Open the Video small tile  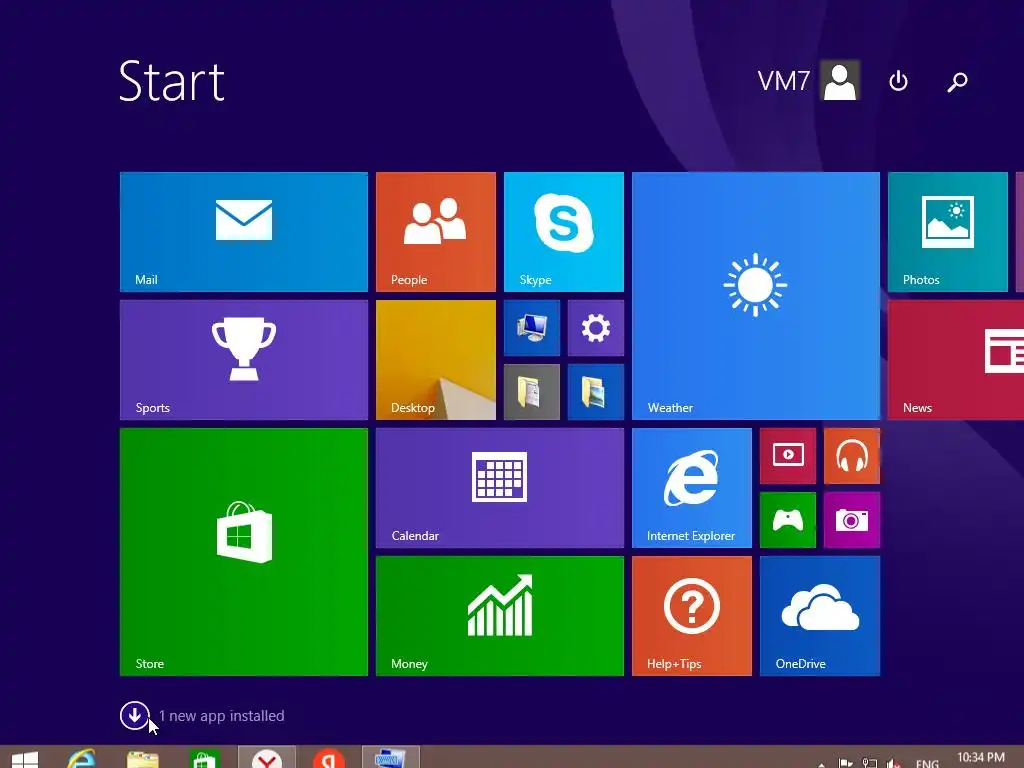(788, 456)
